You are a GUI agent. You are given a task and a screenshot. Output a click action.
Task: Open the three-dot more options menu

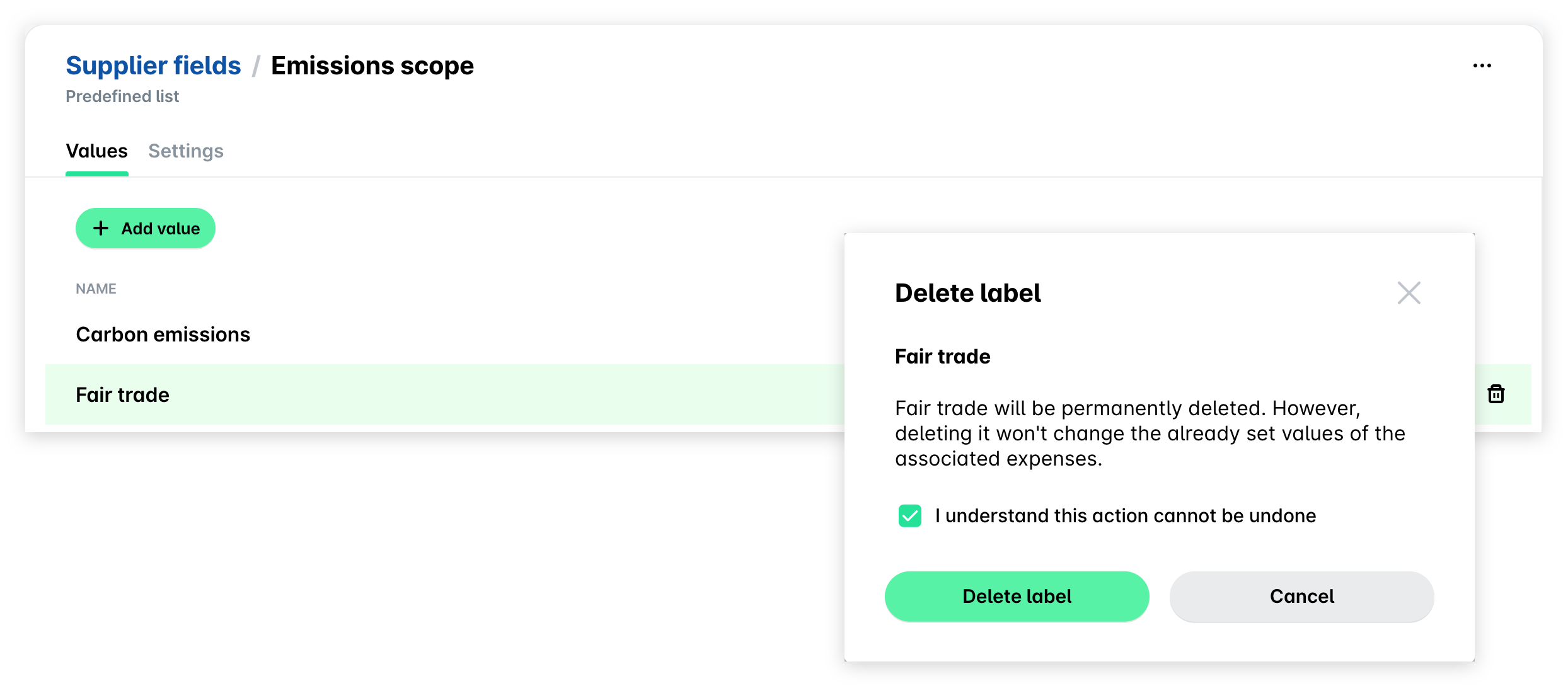pyautogui.click(x=1482, y=66)
